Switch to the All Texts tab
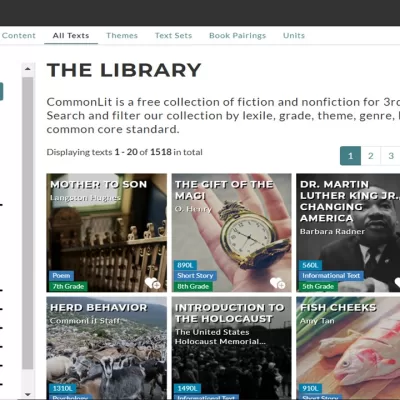The width and height of the screenshot is (400, 400). tap(71, 36)
